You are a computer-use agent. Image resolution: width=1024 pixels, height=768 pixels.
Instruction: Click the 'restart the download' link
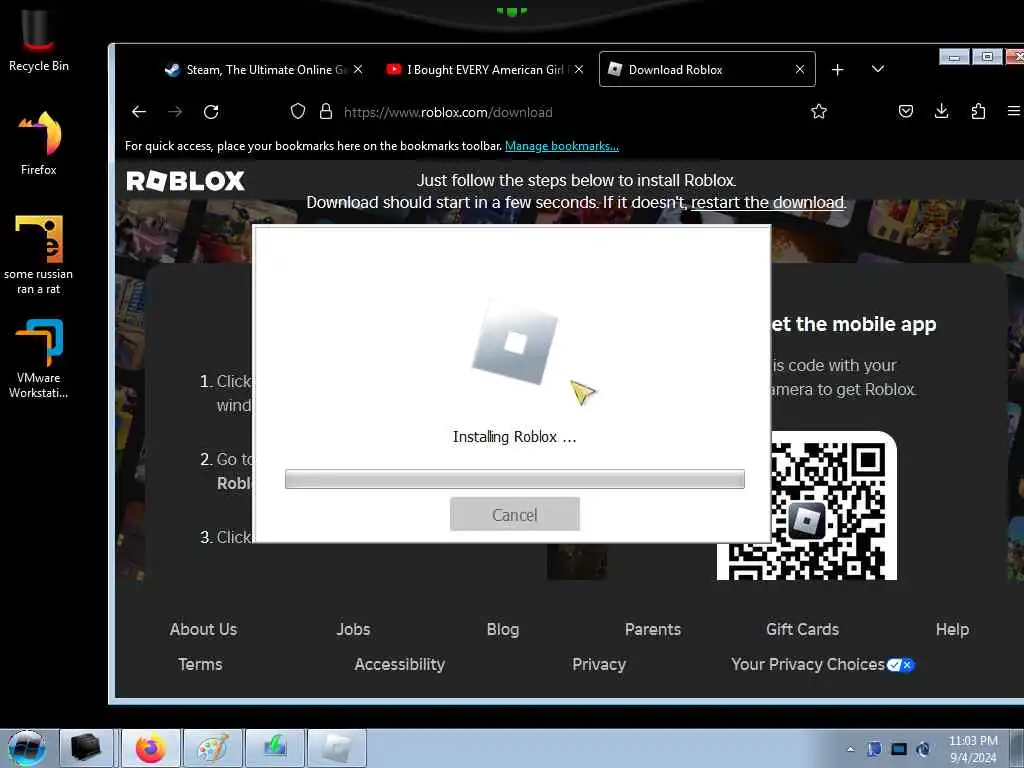tap(767, 202)
